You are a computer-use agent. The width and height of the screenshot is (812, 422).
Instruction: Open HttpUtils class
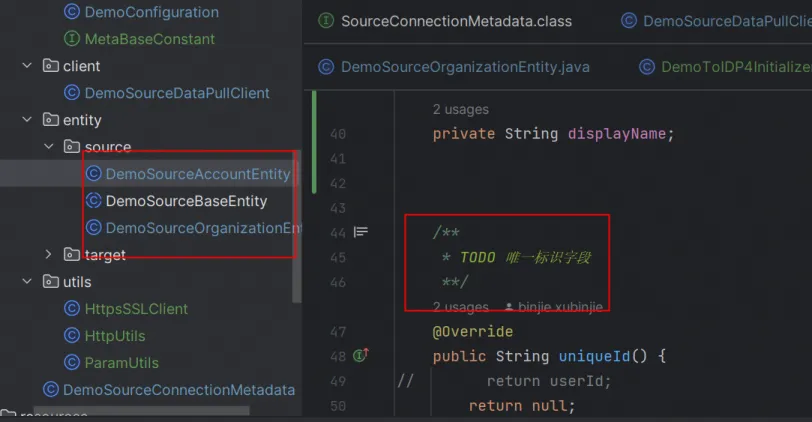(115, 336)
